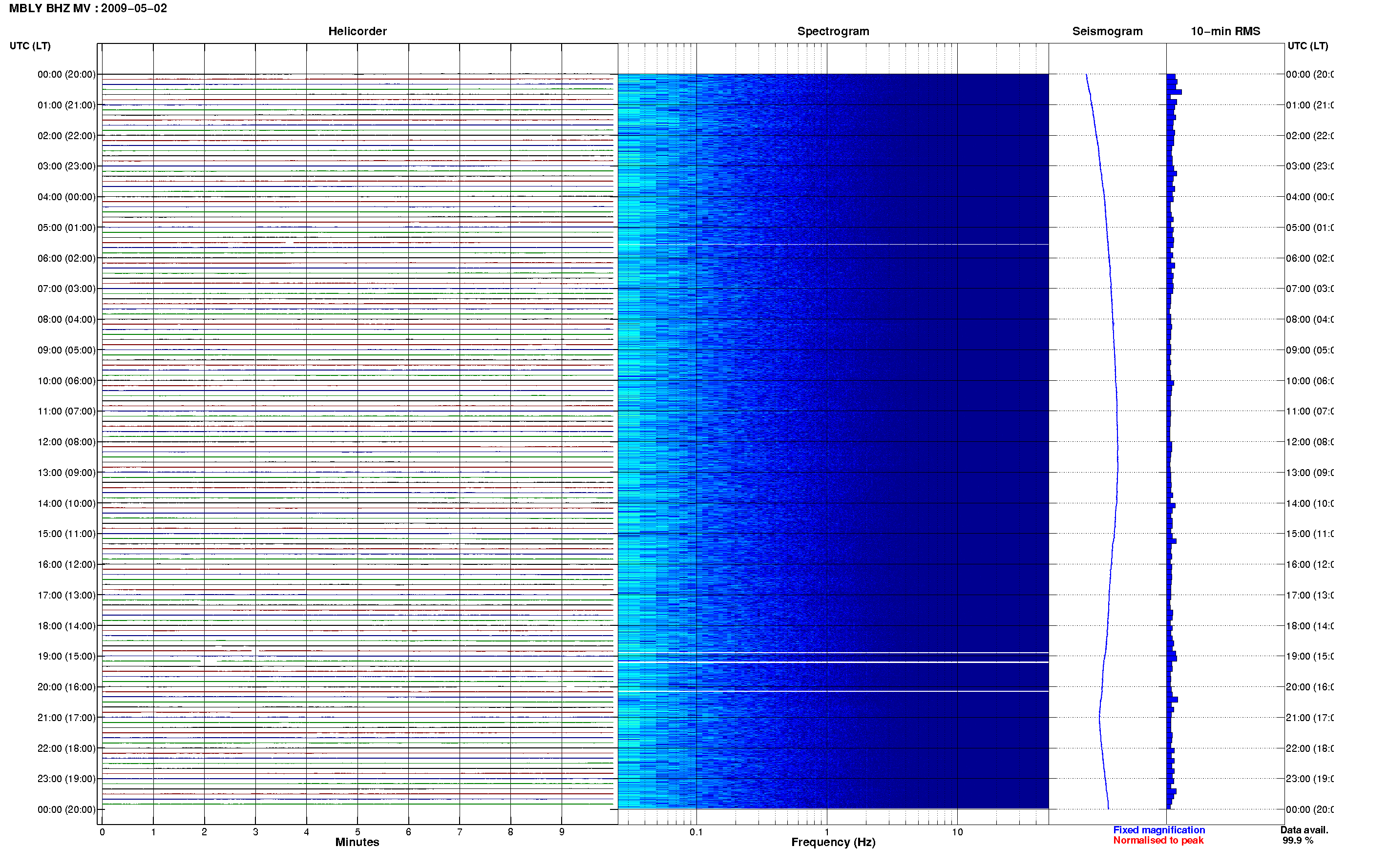Select the left time label 19:00 (15:00)

pyautogui.click(x=66, y=656)
